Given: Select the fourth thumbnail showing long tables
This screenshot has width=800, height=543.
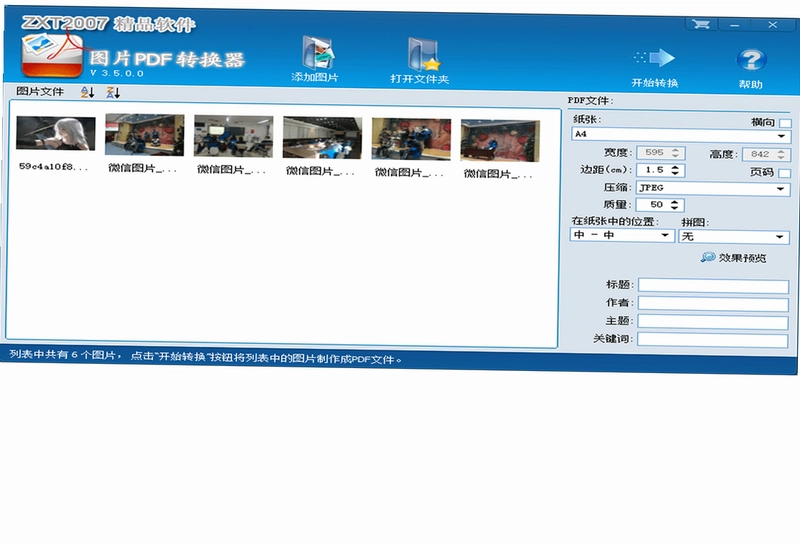Looking at the screenshot, I should (322, 138).
